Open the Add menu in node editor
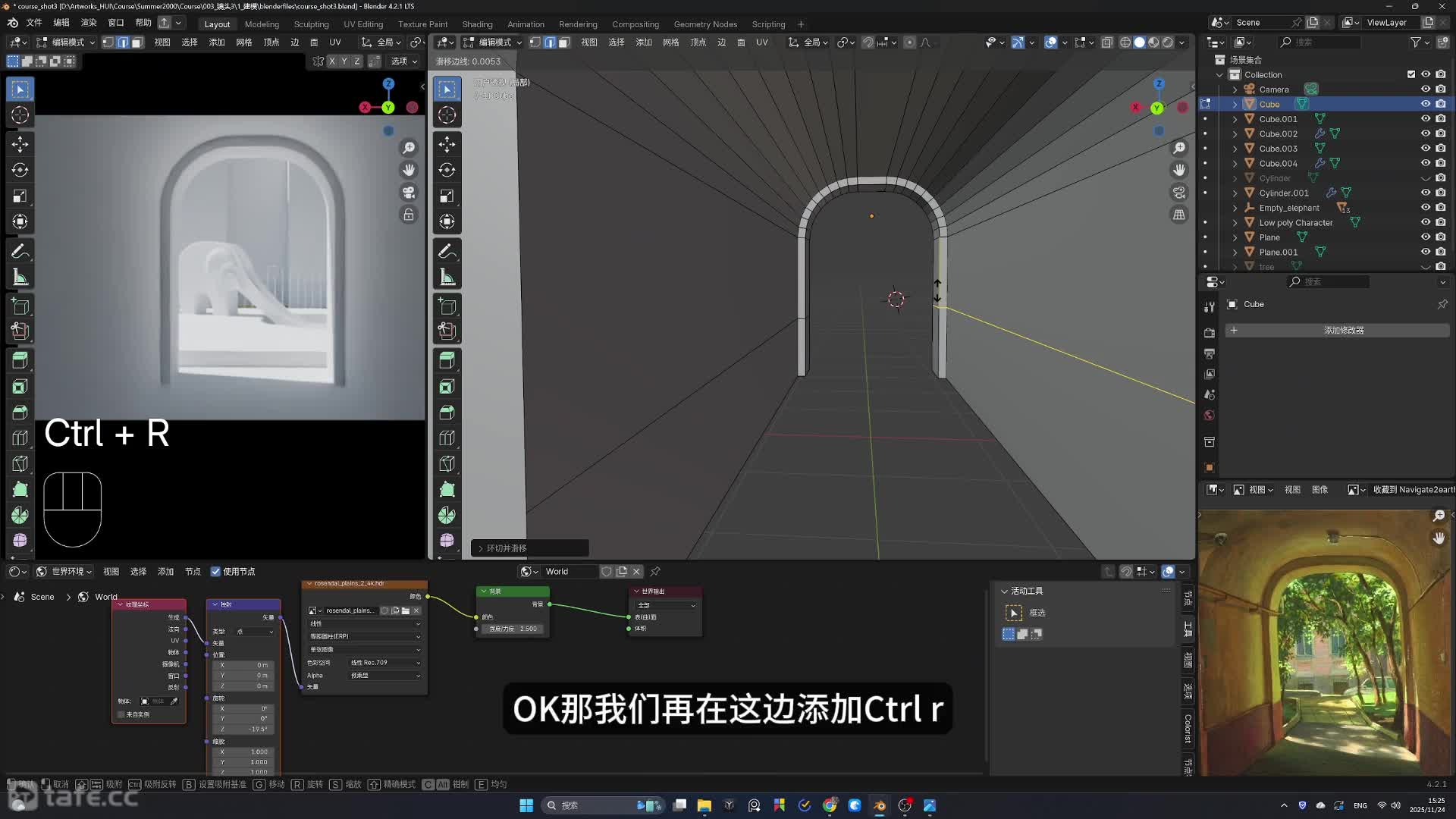 coord(165,572)
